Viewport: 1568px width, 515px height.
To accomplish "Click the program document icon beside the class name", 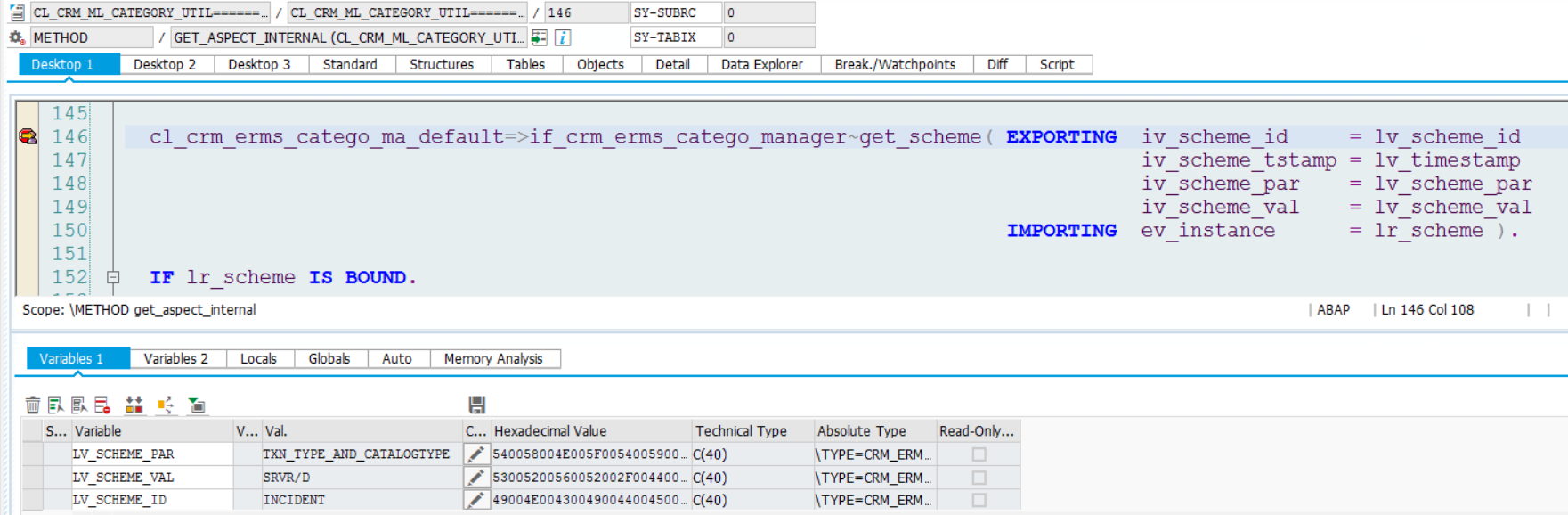I will pyautogui.click(x=17, y=12).
